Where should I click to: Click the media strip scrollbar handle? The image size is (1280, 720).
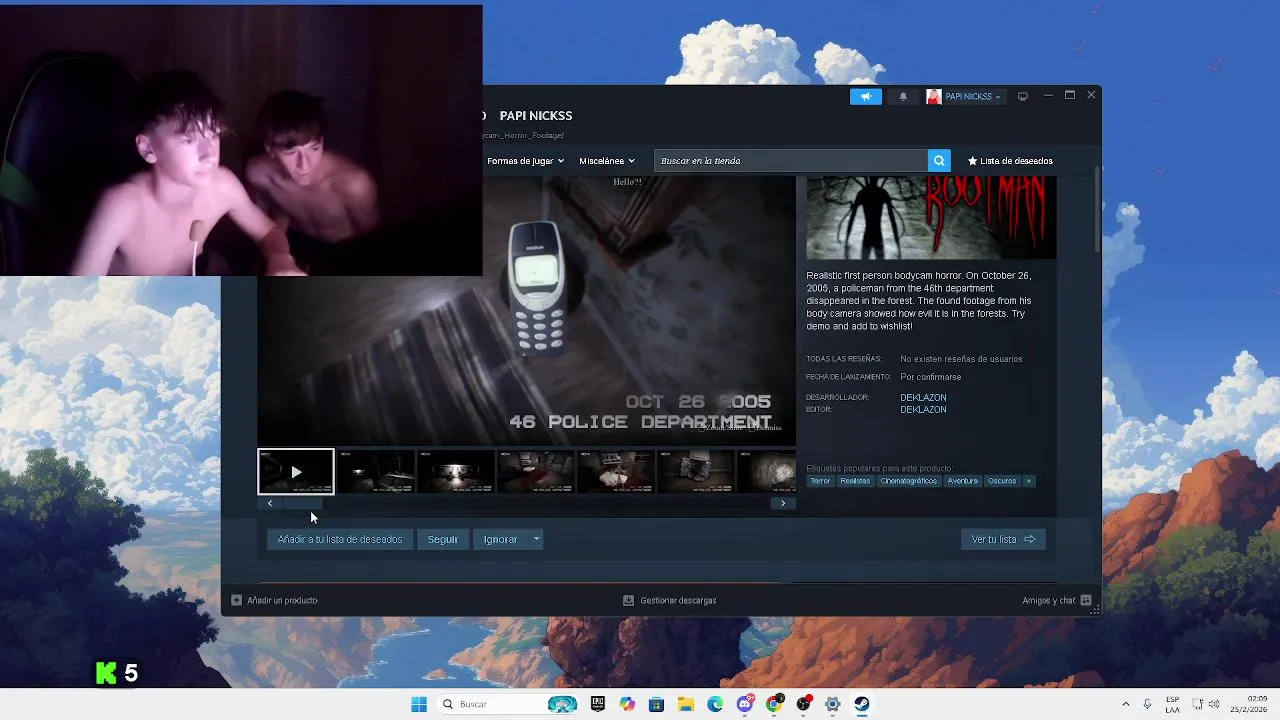(x=302, y=503)
